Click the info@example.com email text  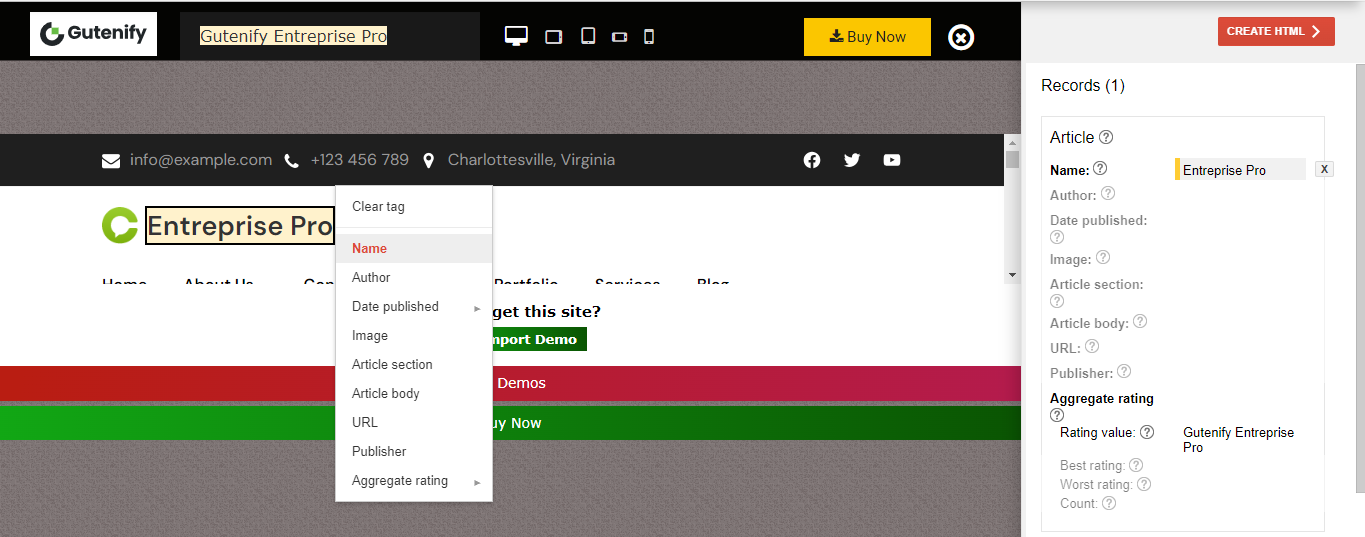pos(201,160)
